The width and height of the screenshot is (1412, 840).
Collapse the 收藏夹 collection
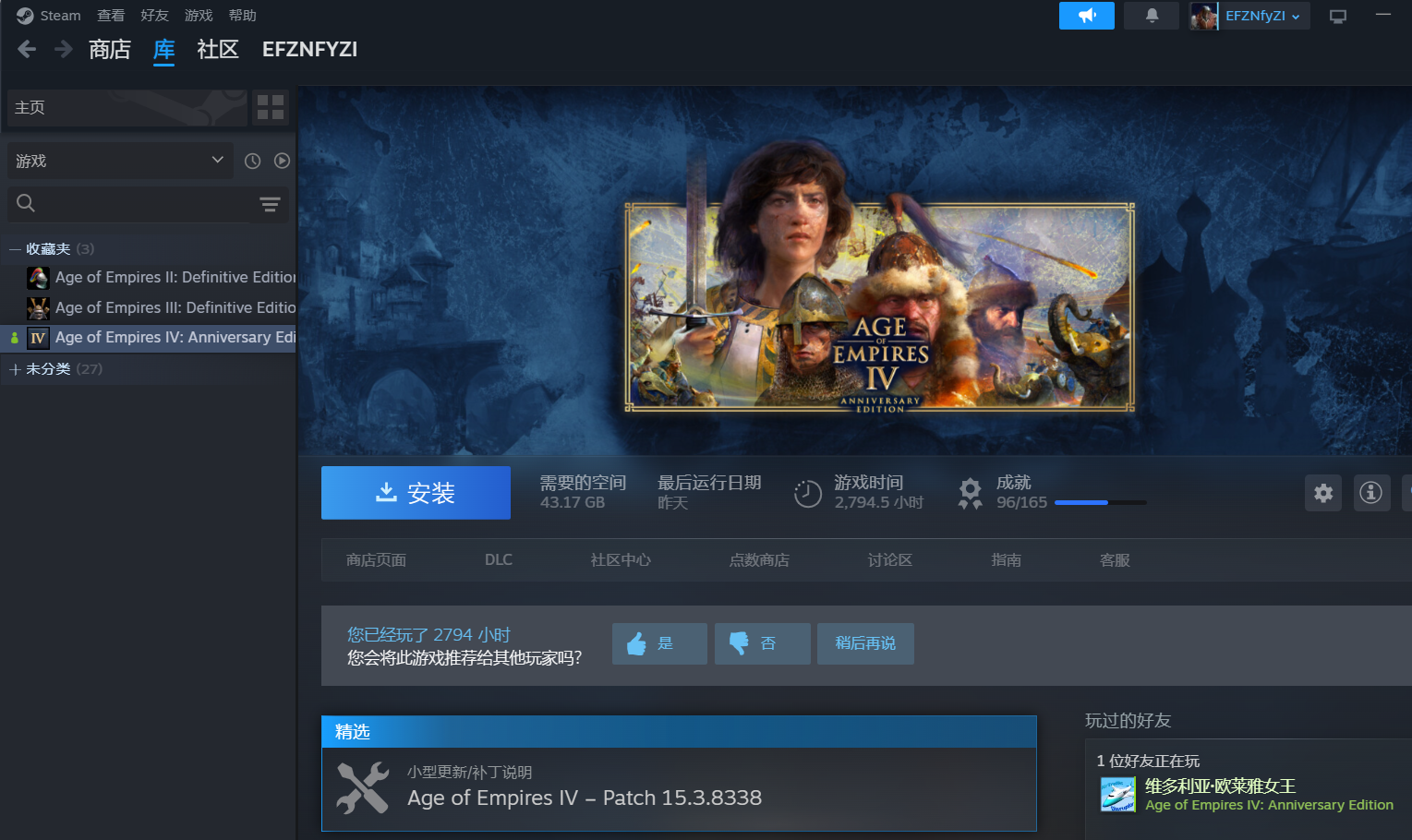pos(15,249)
